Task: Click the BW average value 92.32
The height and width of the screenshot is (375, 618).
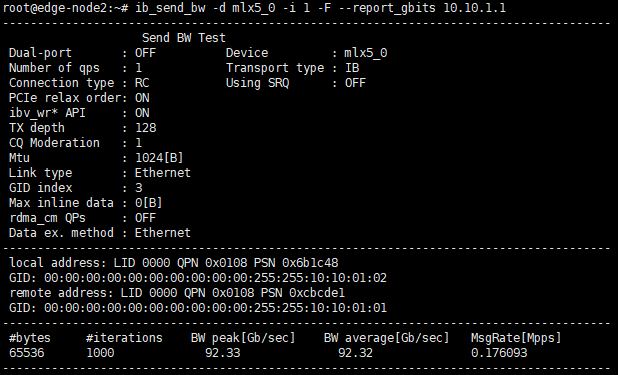Action: pos(355,353)
